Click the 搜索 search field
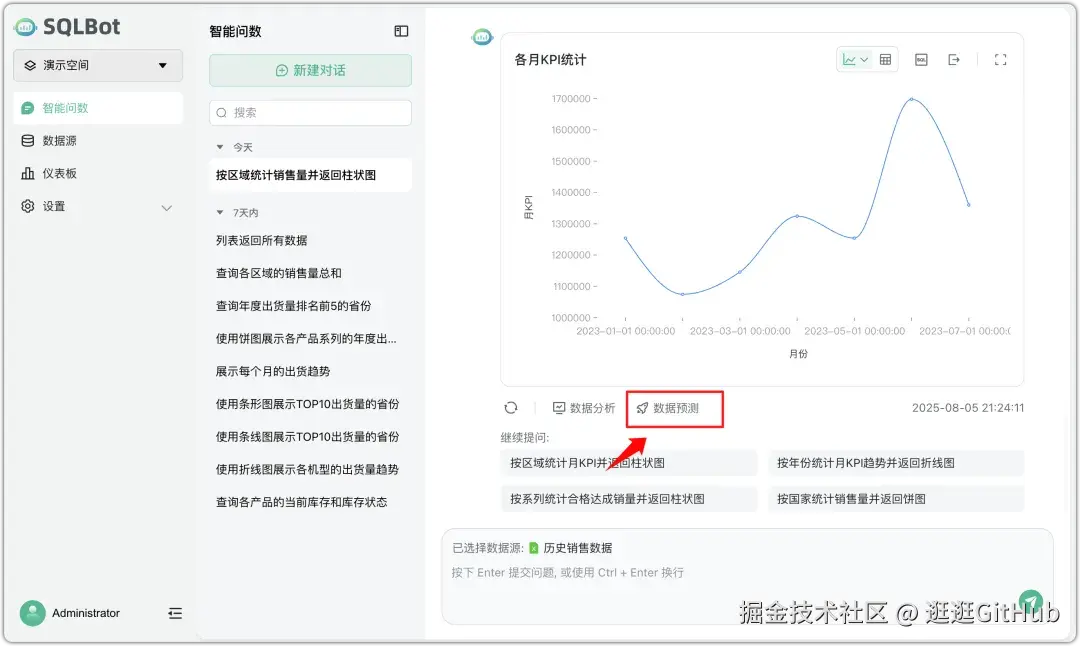The height and width of the screenshot is (646, 1080). click(x=310, y=113)
